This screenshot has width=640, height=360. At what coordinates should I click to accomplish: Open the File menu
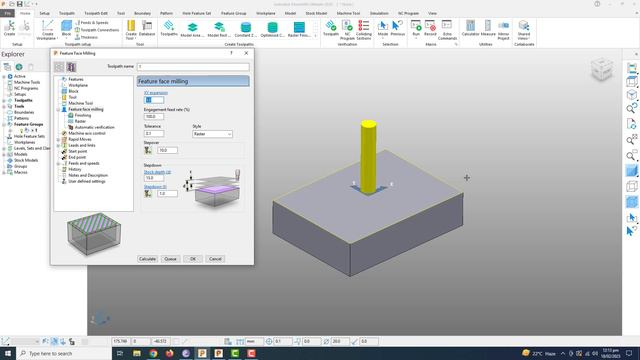pos(7,13)
